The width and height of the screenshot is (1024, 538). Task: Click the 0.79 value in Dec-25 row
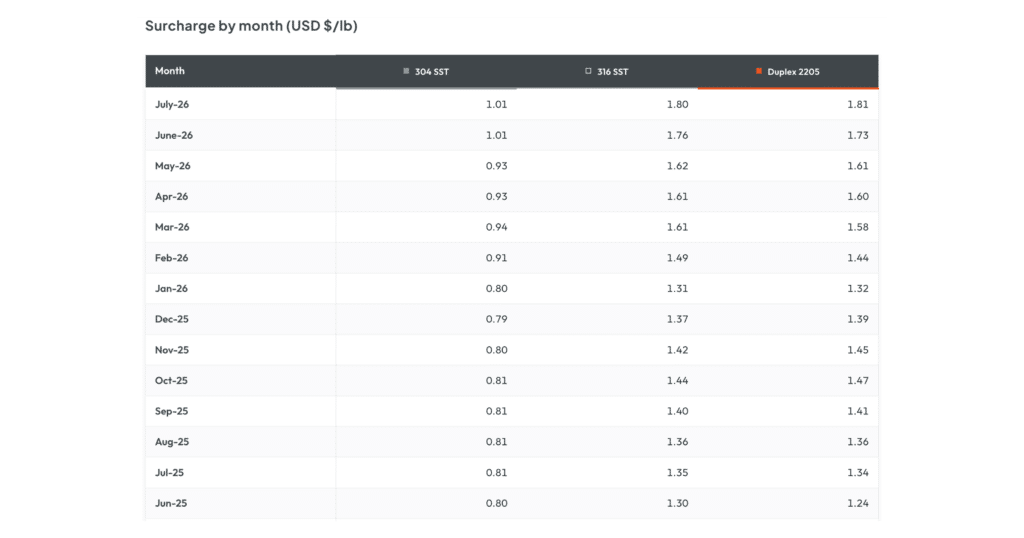[x=496, y=319]
